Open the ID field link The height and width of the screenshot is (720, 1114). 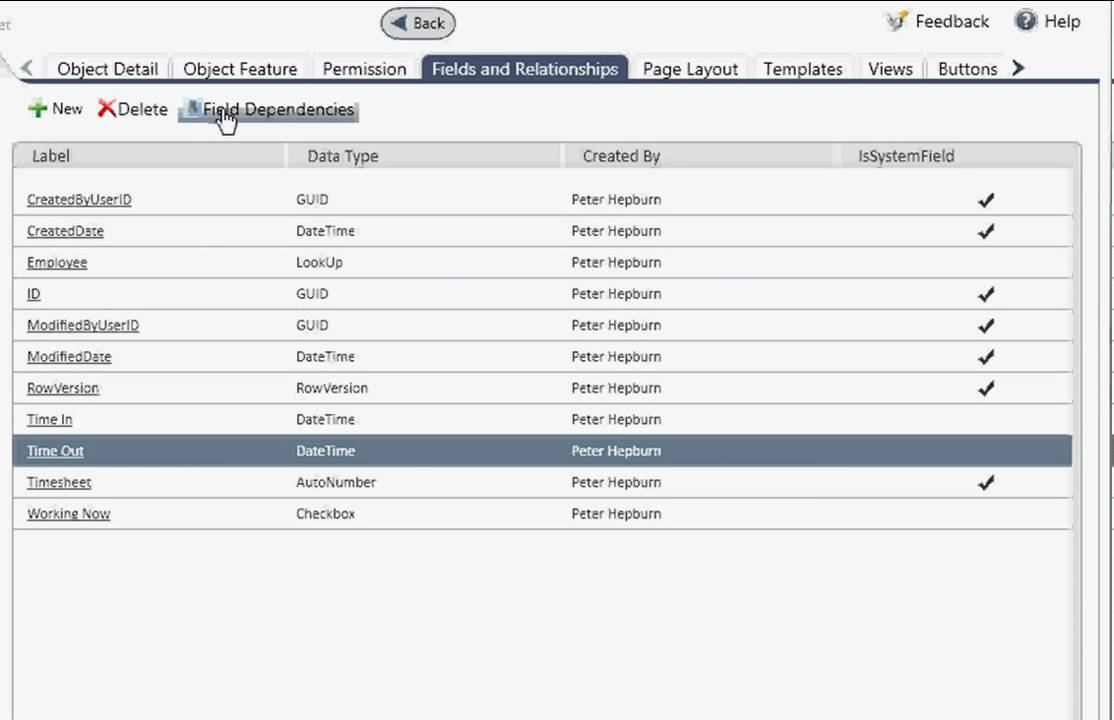coord(33,294)
